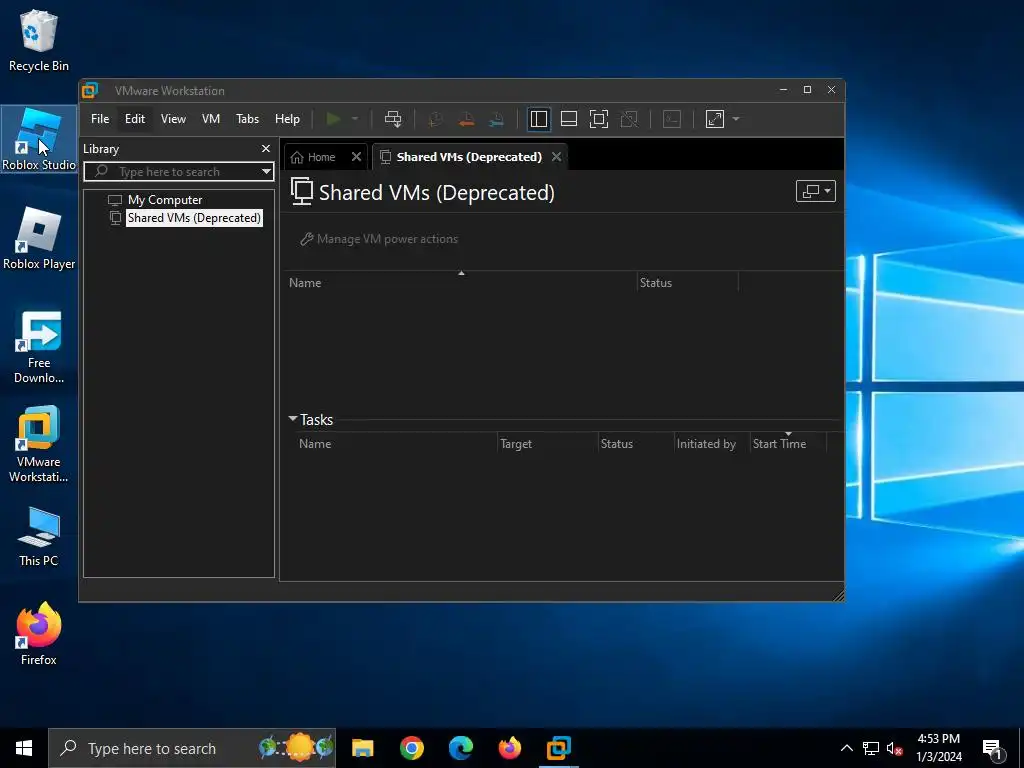Open taskbar clock and date

938,748
